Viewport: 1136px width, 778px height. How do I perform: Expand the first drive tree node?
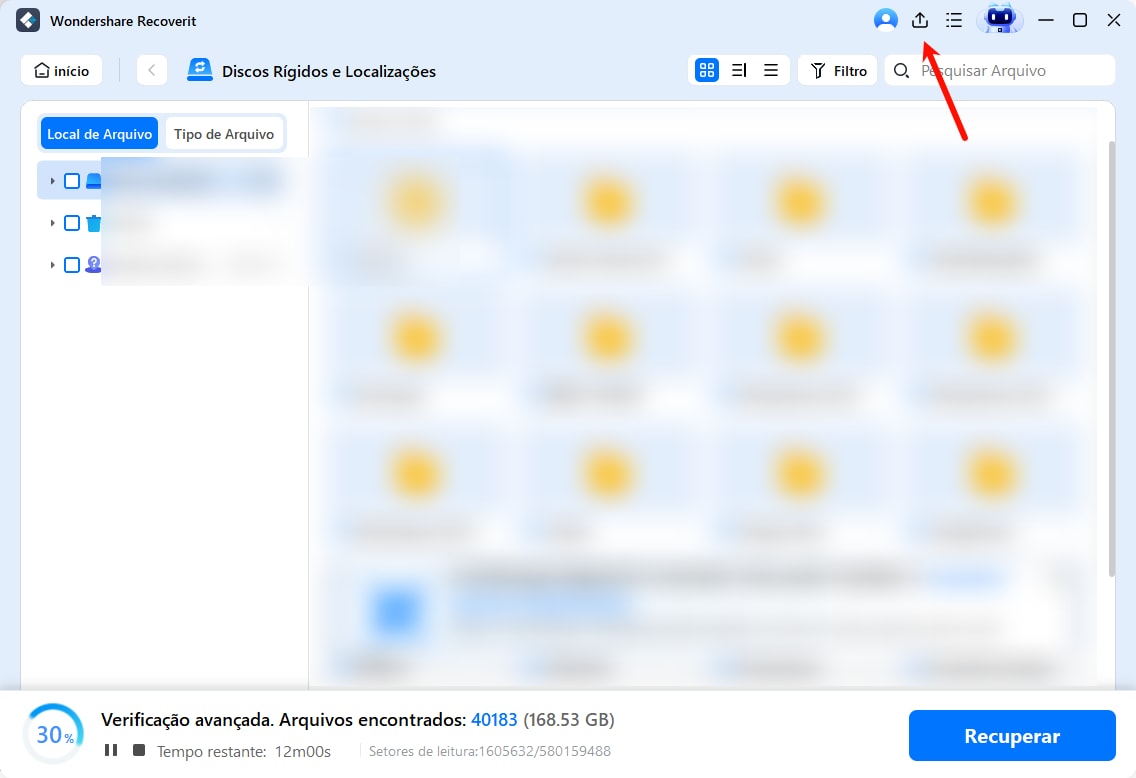tap(52, 181)
